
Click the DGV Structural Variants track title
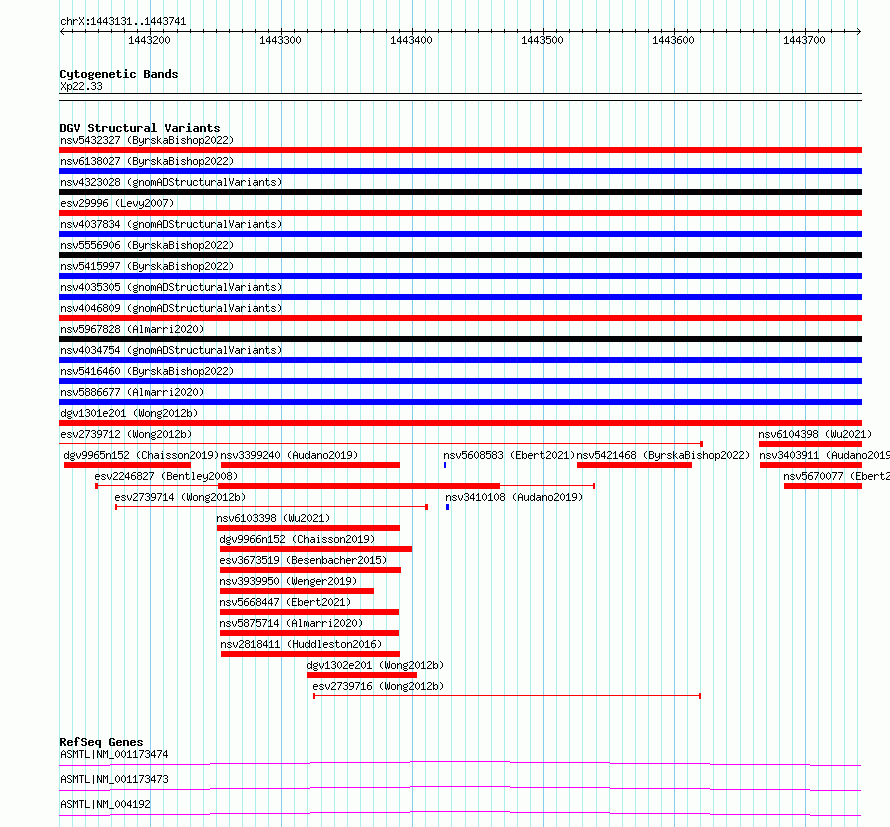(140, 128)
